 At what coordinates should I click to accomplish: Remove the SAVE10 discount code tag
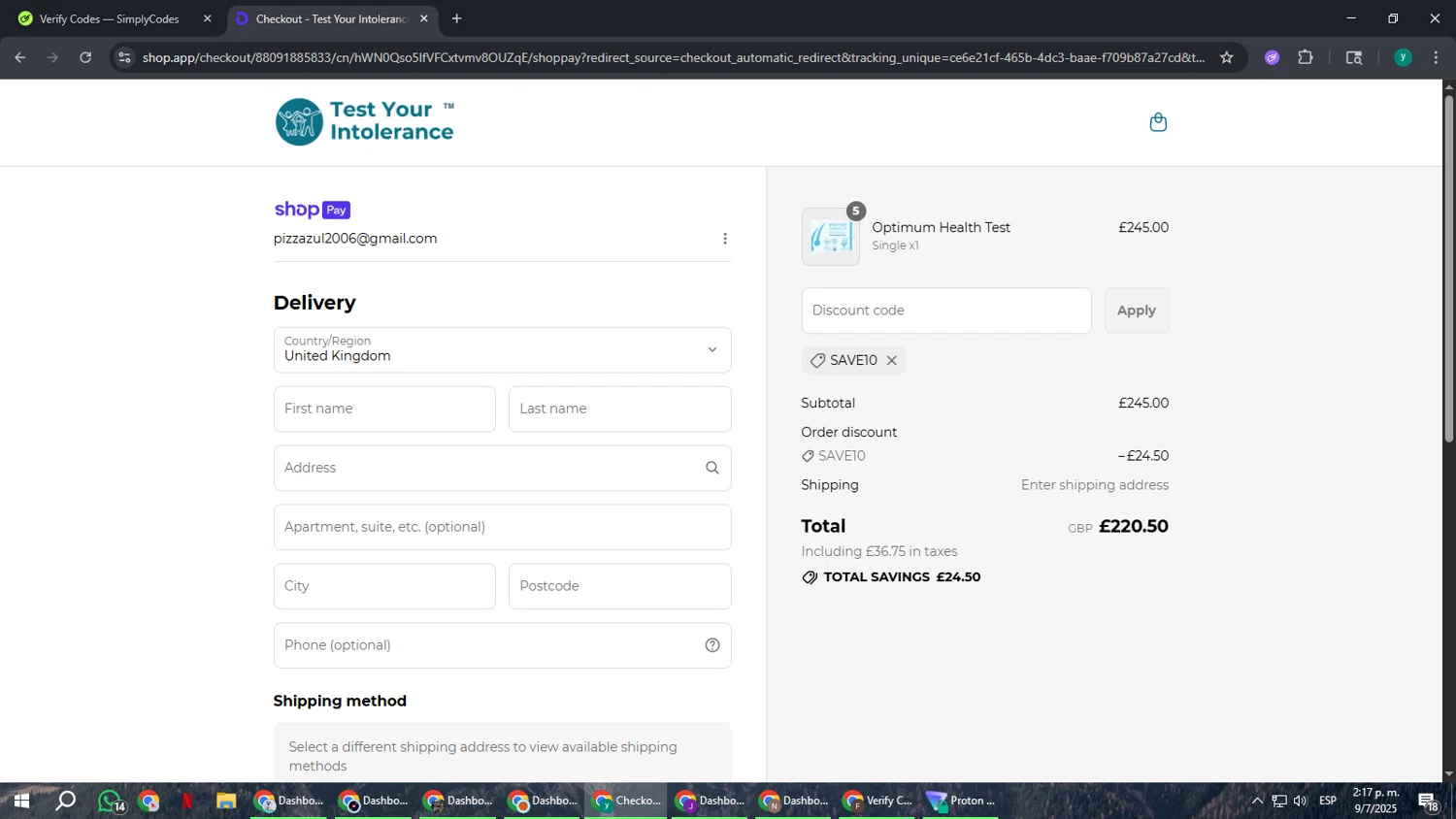point(891,360)
